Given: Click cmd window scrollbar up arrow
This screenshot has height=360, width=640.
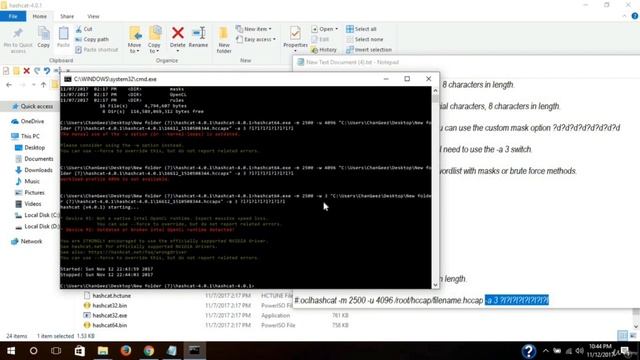Looking at the screenshot, I should pos(435,90).
